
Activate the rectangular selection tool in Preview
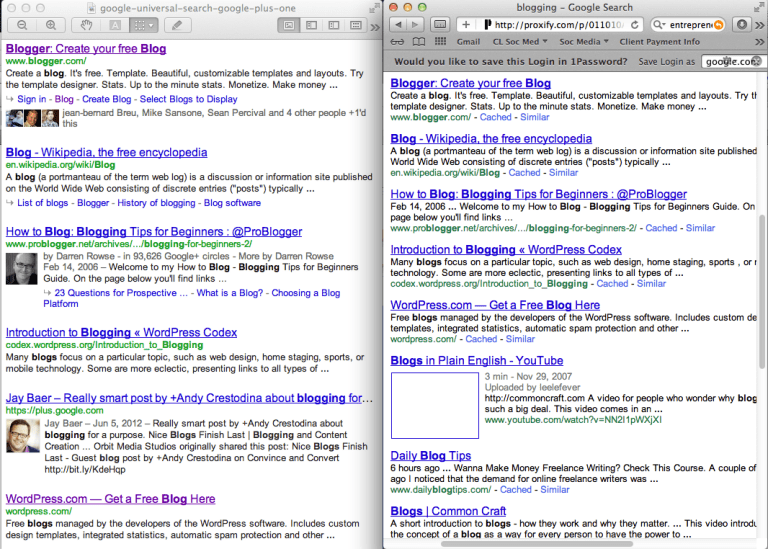point(139,25)
